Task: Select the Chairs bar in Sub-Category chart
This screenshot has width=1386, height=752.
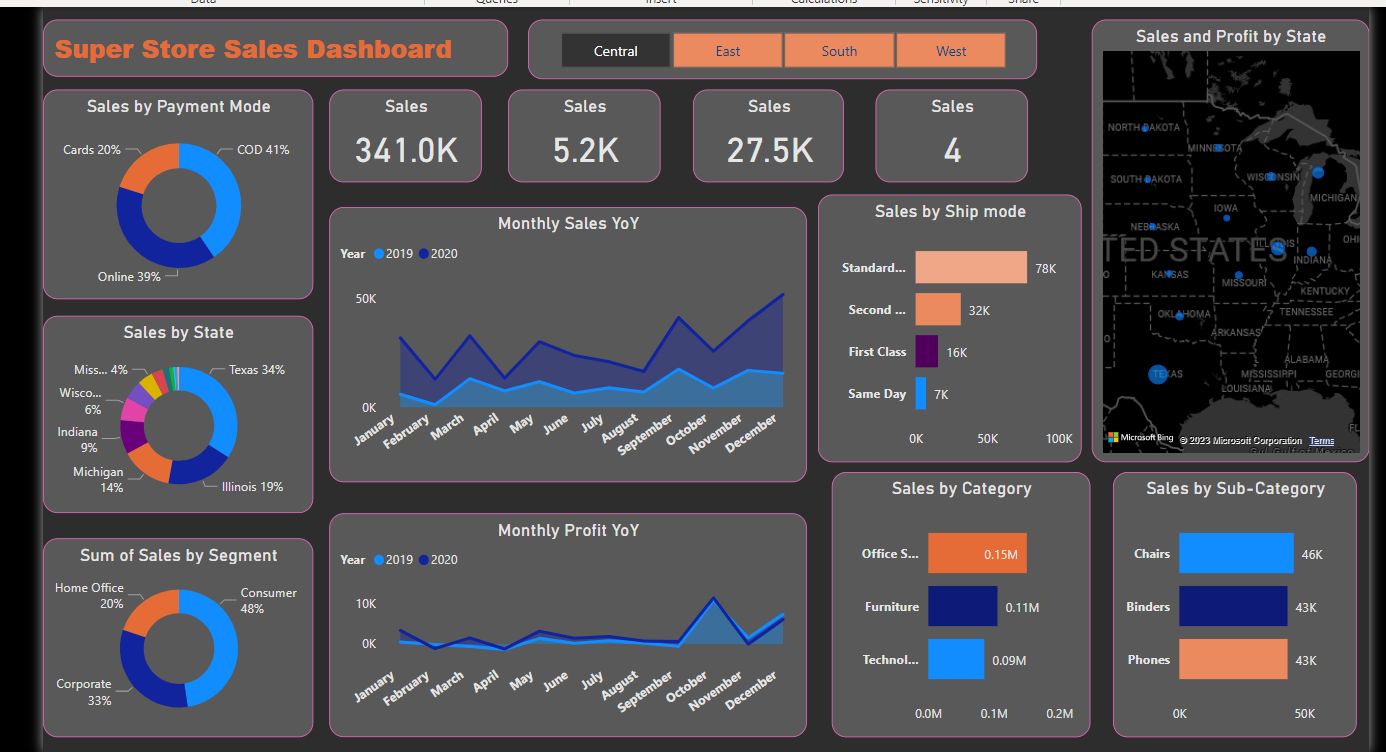Action: [x=1235, y=553]
